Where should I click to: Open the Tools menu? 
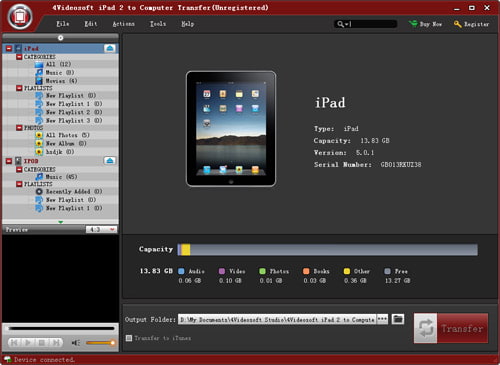(158, 24)
